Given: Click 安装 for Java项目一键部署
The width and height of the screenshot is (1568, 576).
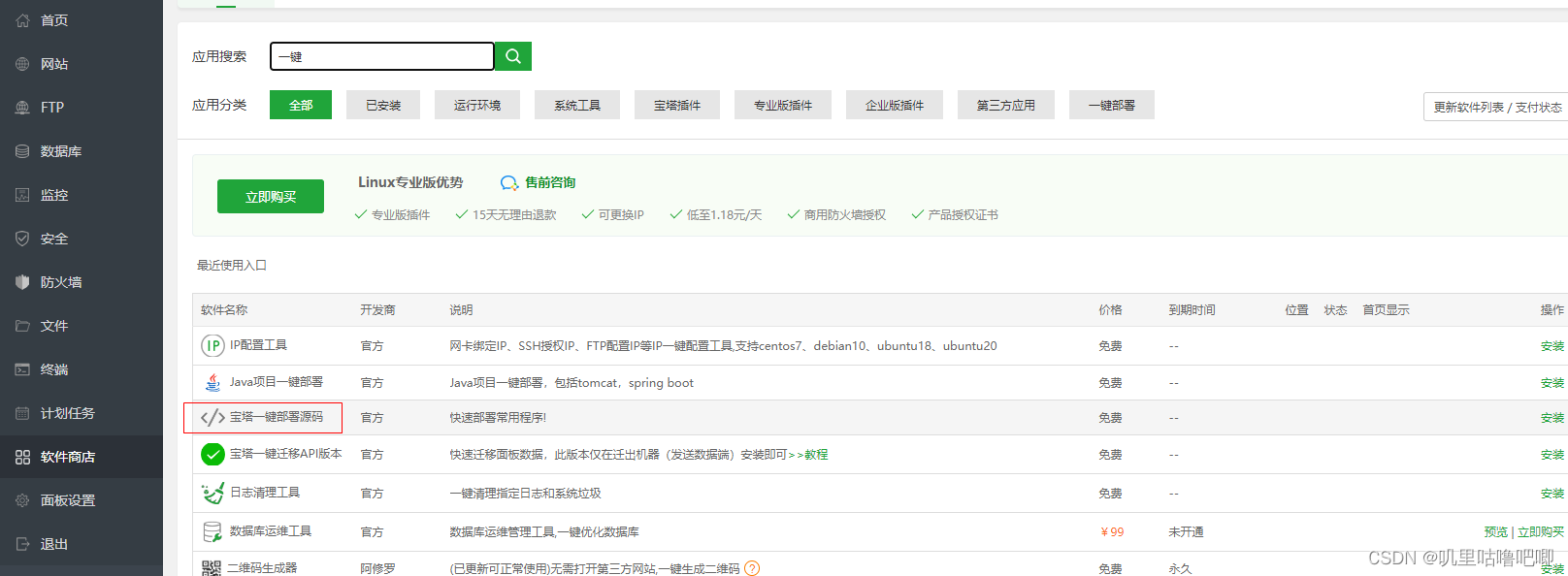Looking at the screenshot, I should pos(1552,383).
